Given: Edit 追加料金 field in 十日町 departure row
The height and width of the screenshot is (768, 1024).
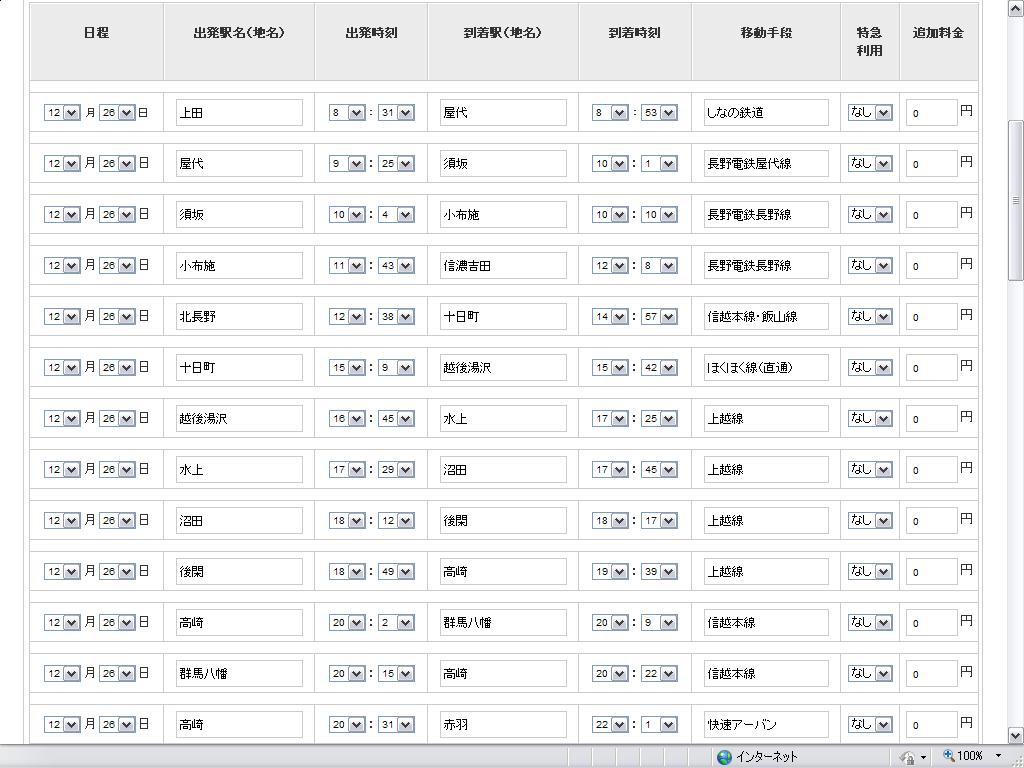Looking at the screenshot, I should pyautogui.click(x=931, y=367).
